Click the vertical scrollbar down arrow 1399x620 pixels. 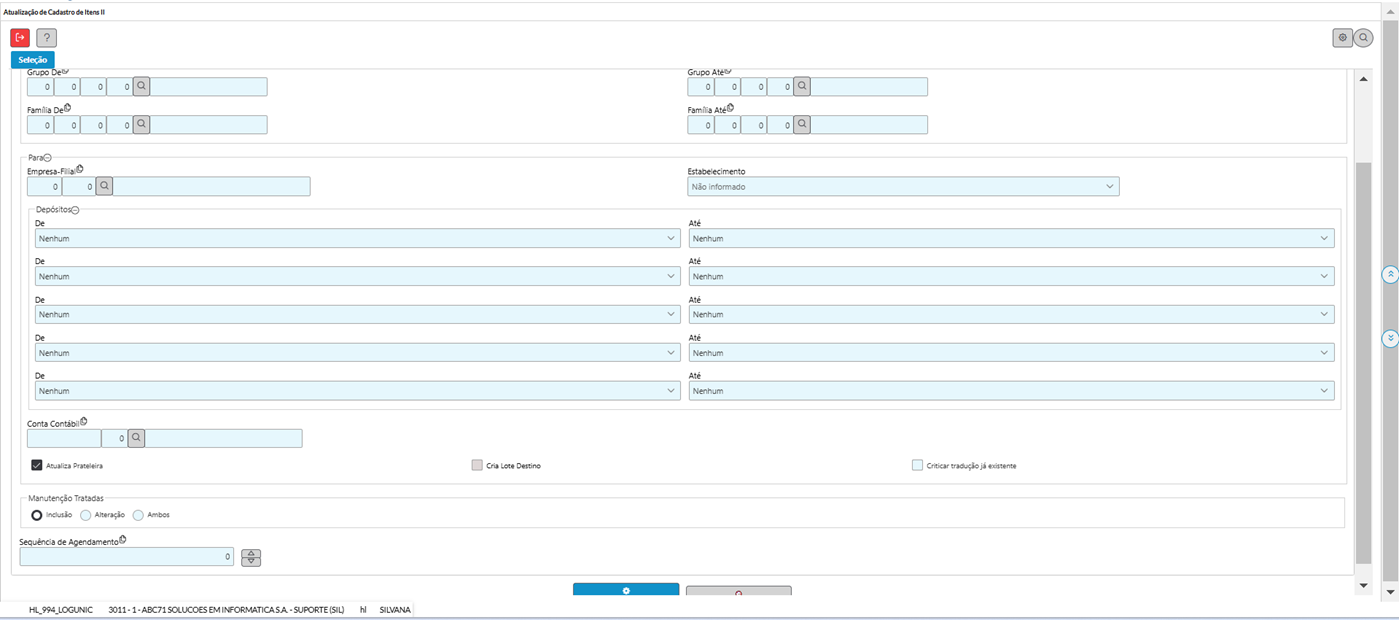[x=1362, y=585]
